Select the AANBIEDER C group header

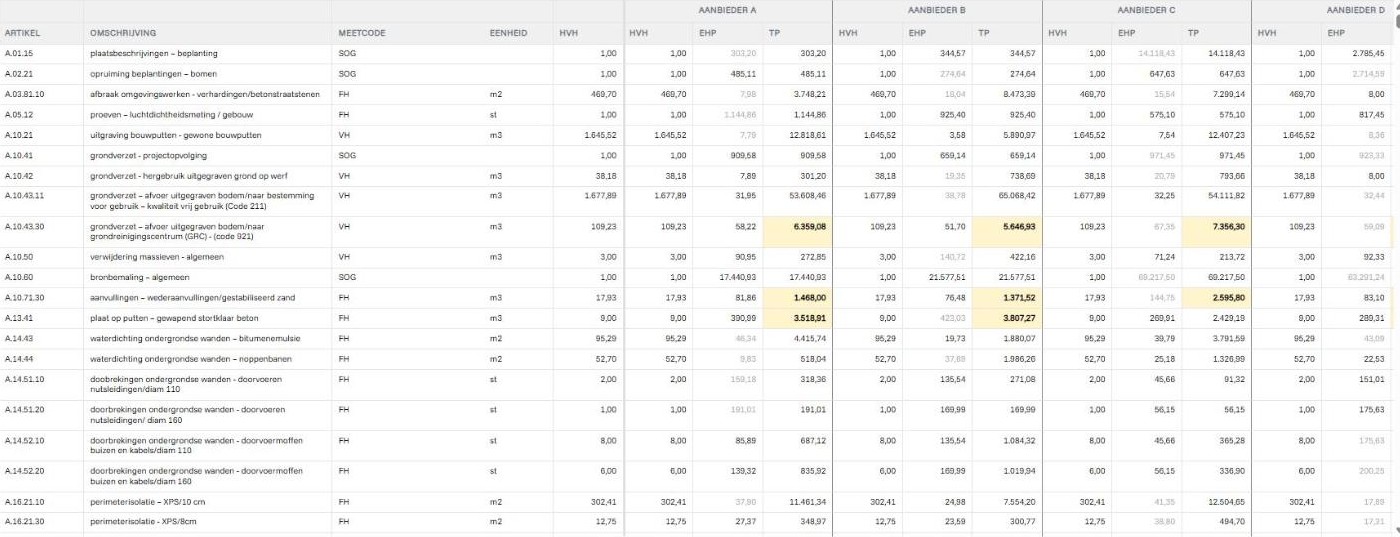coord(1146,10)
